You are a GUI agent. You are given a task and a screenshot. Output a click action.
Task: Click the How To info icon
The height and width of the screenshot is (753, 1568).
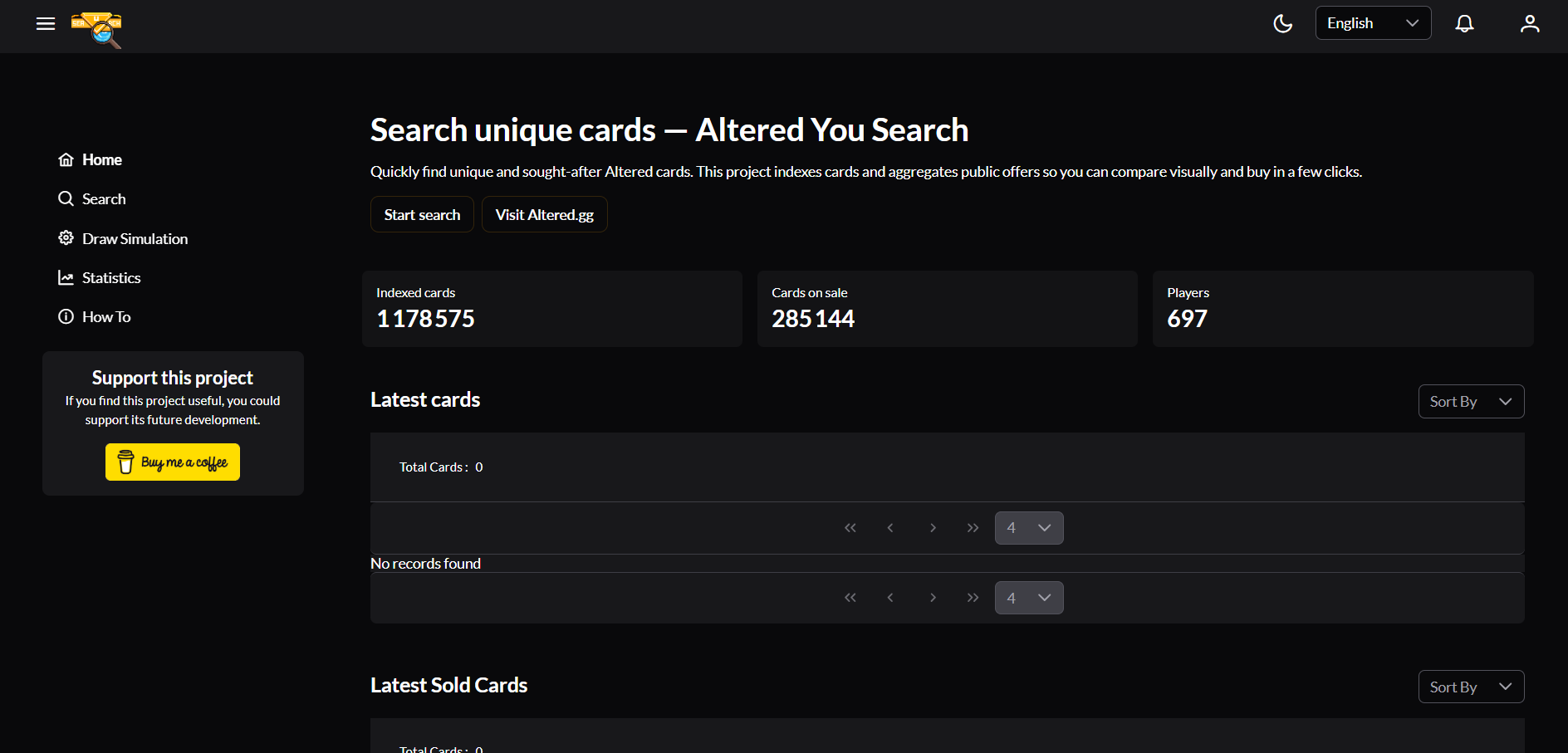[x=66, y=316]
